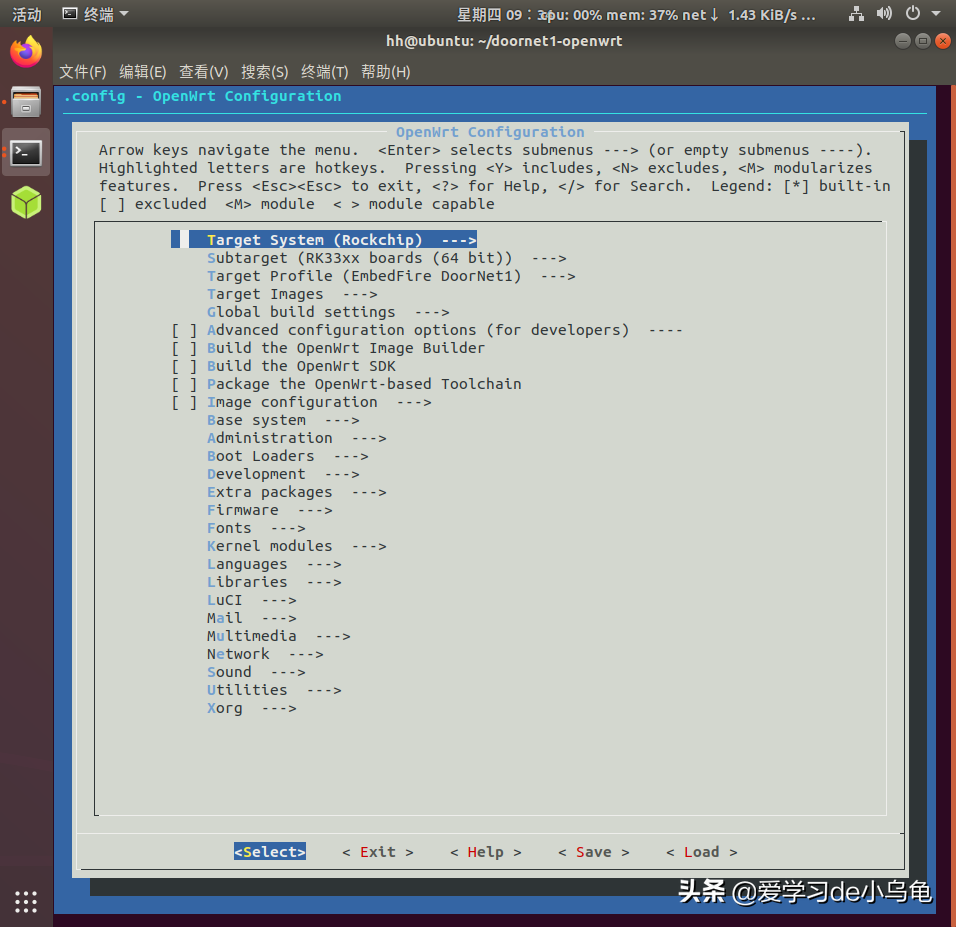The image size is (956, 927).
Task: Open the Files app in the dock
Action: click(25, 100)
